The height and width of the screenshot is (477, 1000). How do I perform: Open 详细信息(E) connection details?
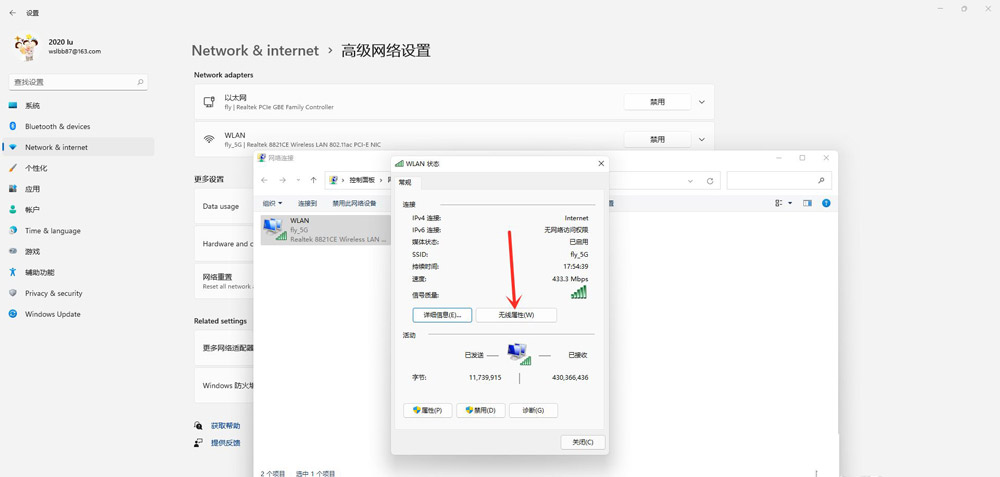coord(442,315)
